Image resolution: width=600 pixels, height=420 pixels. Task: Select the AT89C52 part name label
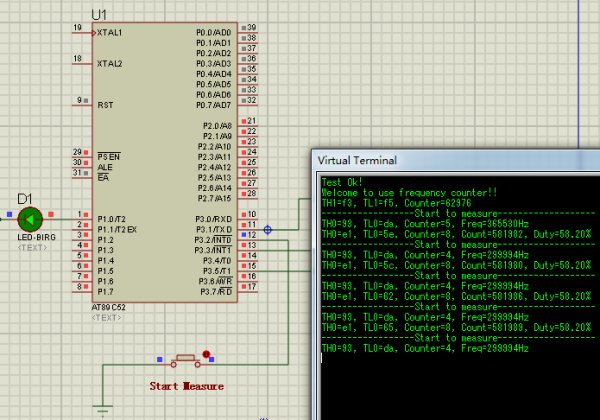(110, 305)
